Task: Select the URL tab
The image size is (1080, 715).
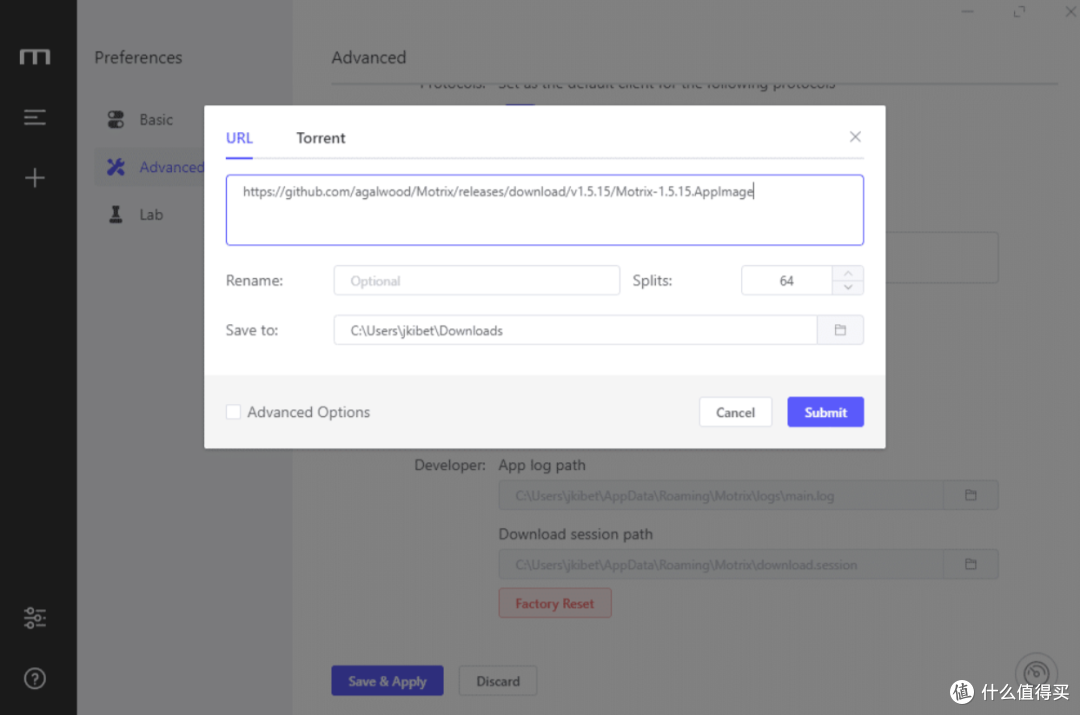Action: click(x=239, y=138)
